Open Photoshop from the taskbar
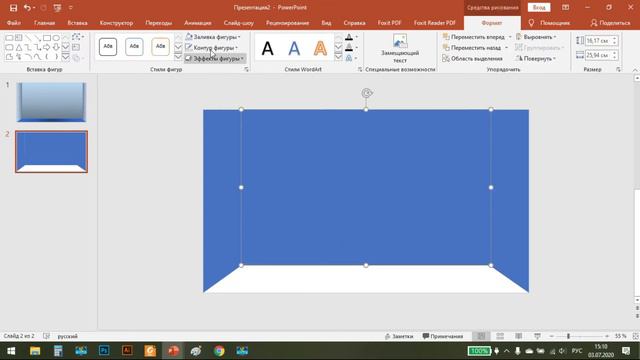The height and width of the screenshot is (360, 640). [x=104, y=351]
